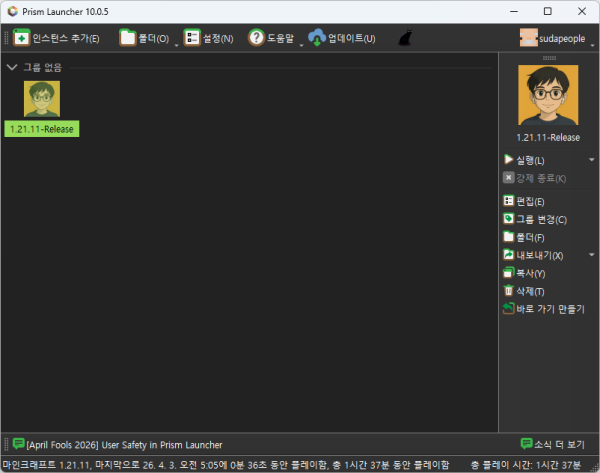Click the Delete (삭제) trash icon
The image size is (600, 473).
[x=509, y=291]
